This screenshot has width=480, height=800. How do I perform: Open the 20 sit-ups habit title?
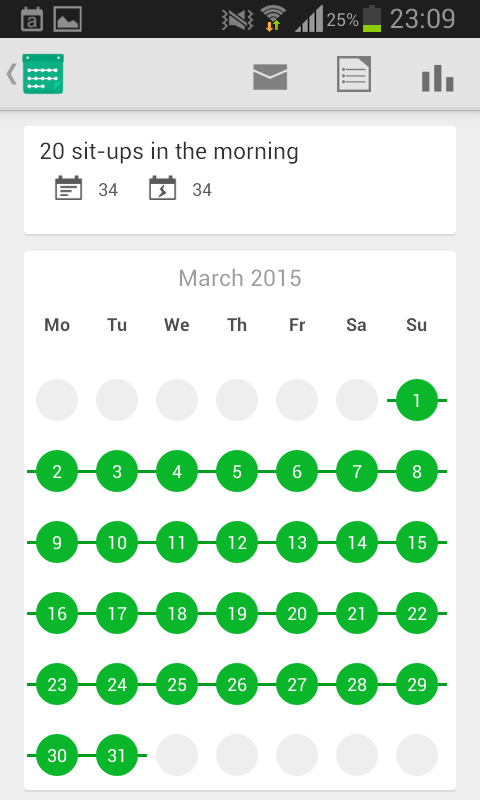tap(169, 152)
